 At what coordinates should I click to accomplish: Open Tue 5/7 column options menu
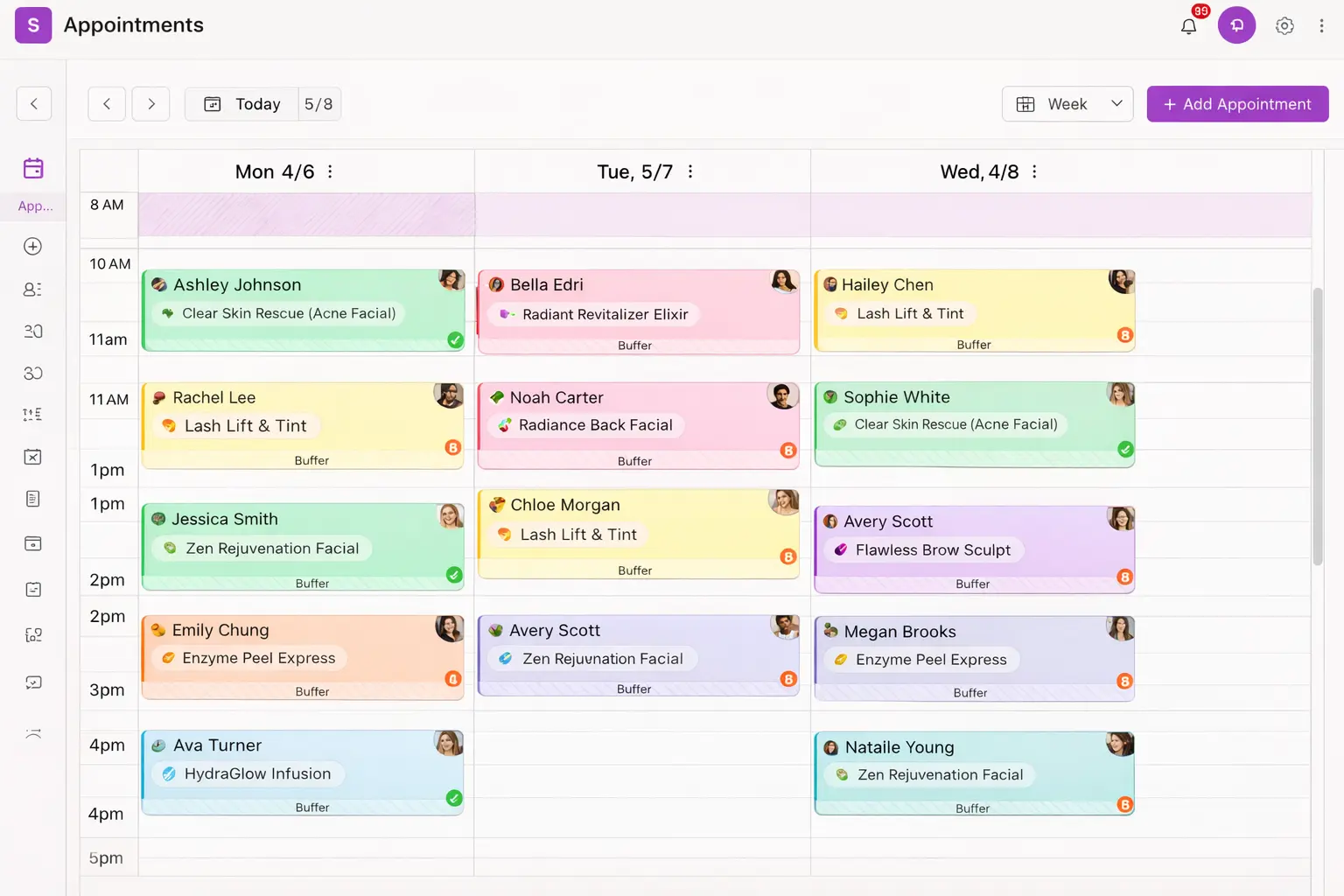pos(690,171)
